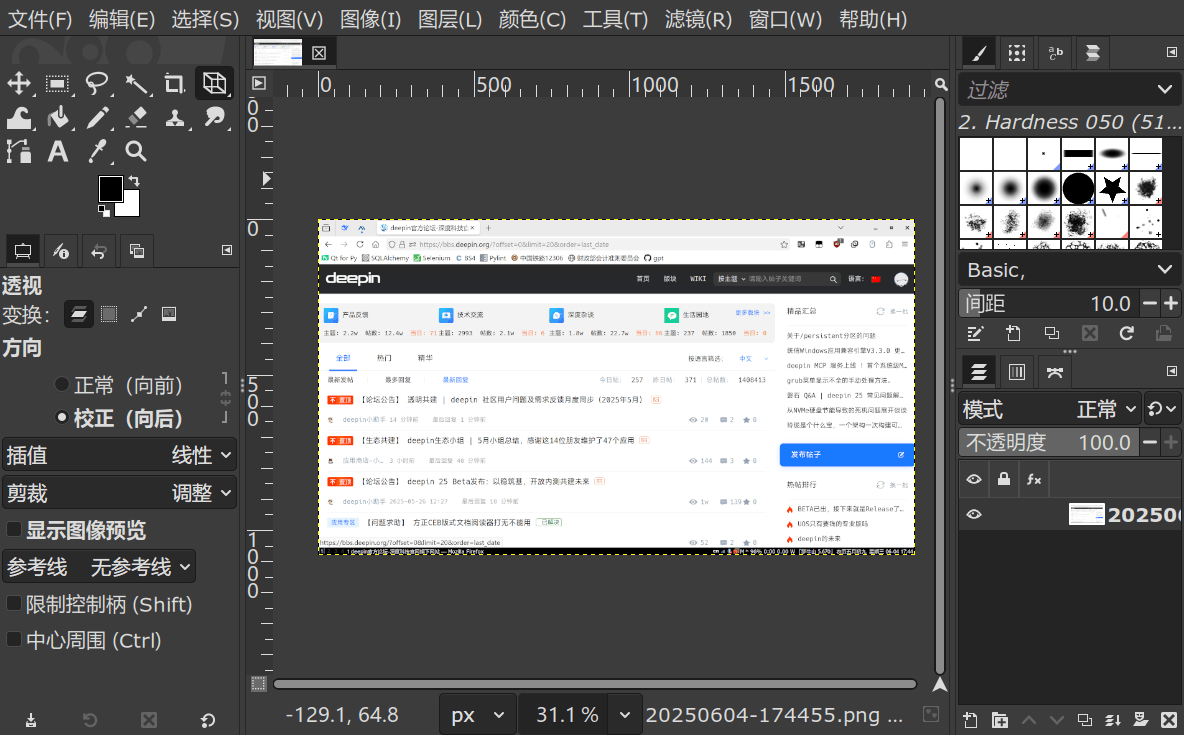
Task: Set transform target to selection
Action: tap(109, 314)
